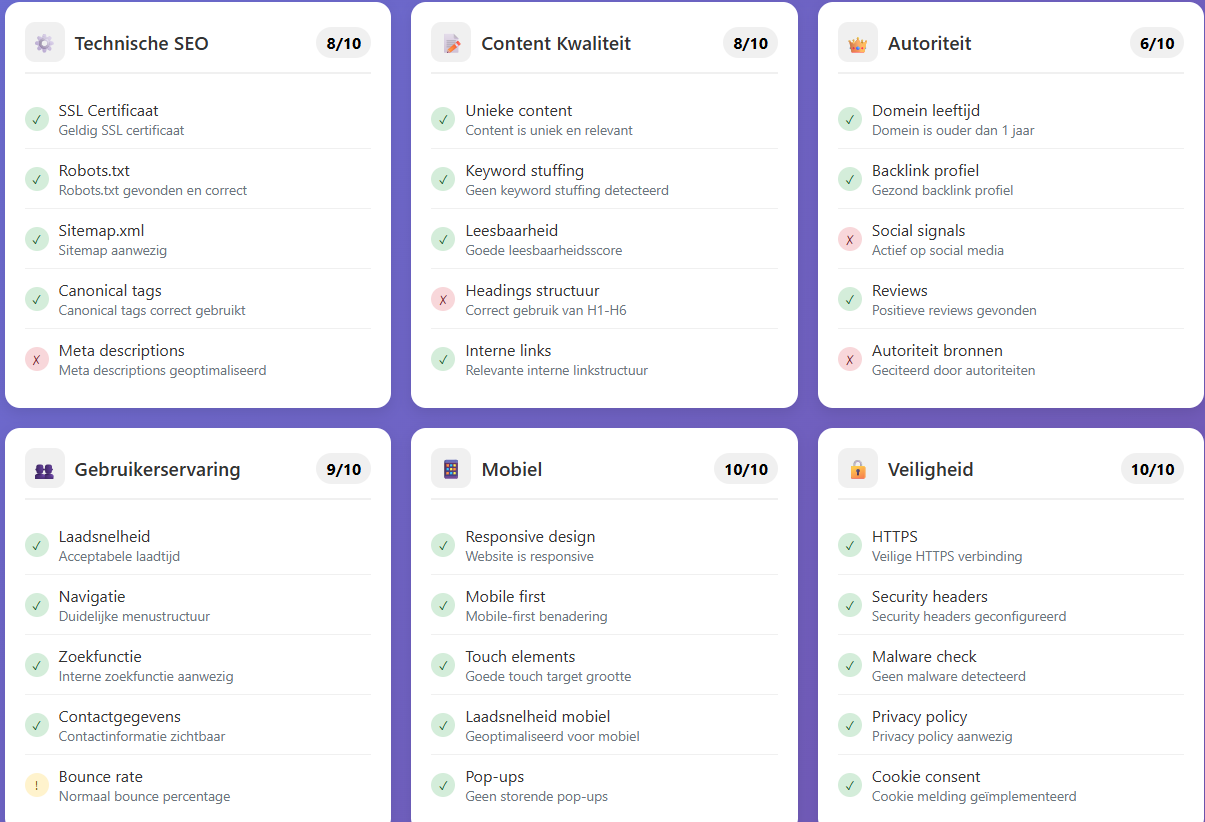Click the 6/10 score badge for Autoriteit
This screenshot has height=822, width=1205.
click(1157, 43)
